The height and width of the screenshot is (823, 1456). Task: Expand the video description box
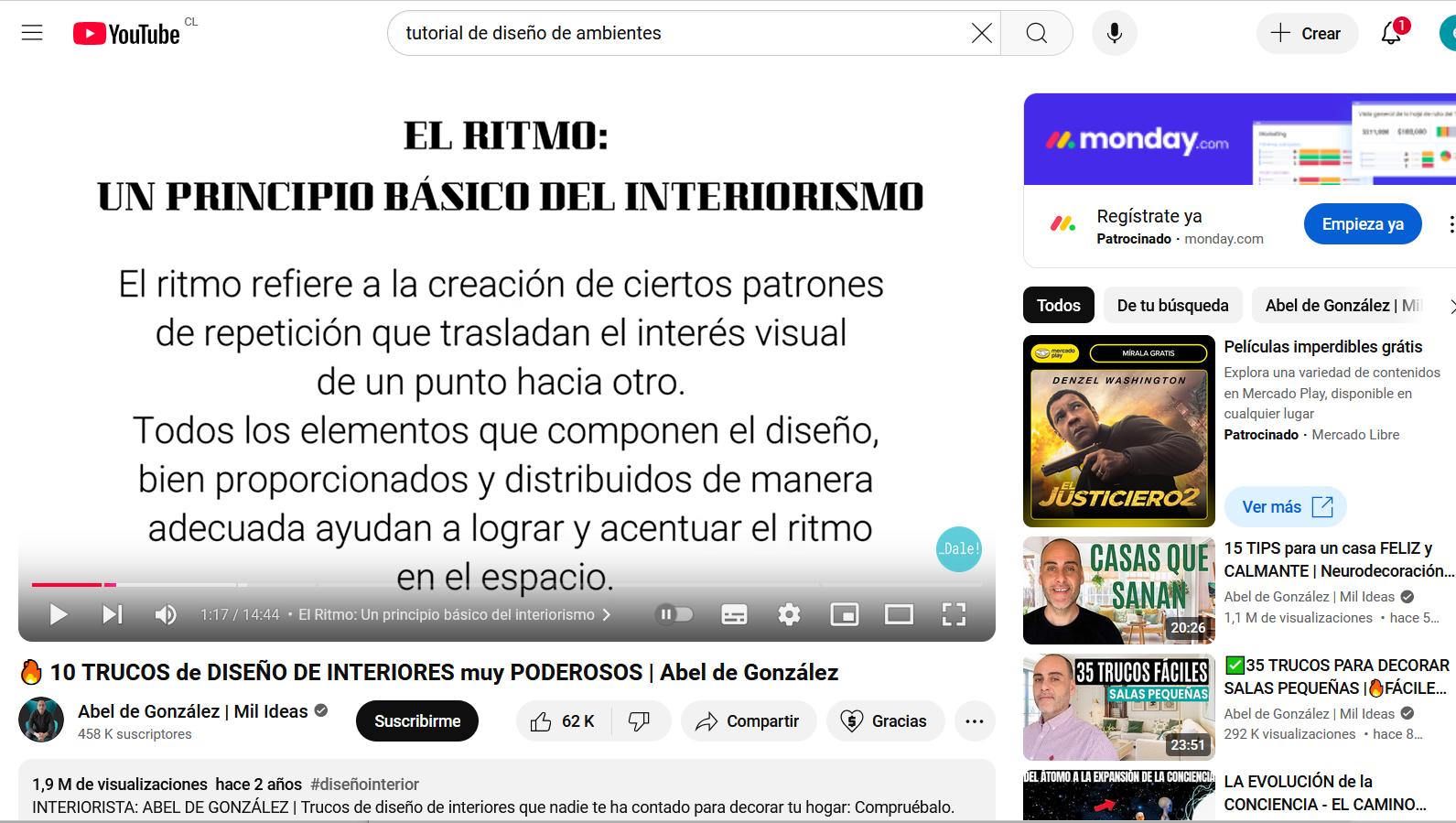tap(506, 791)
